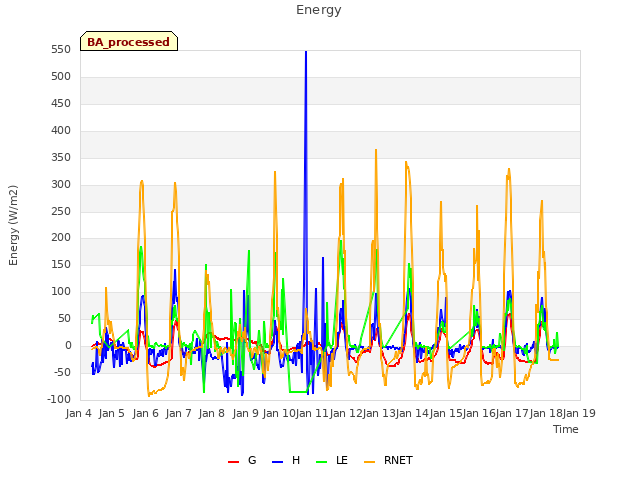Click the Jan 19 x-axis date label

[579, 413]
